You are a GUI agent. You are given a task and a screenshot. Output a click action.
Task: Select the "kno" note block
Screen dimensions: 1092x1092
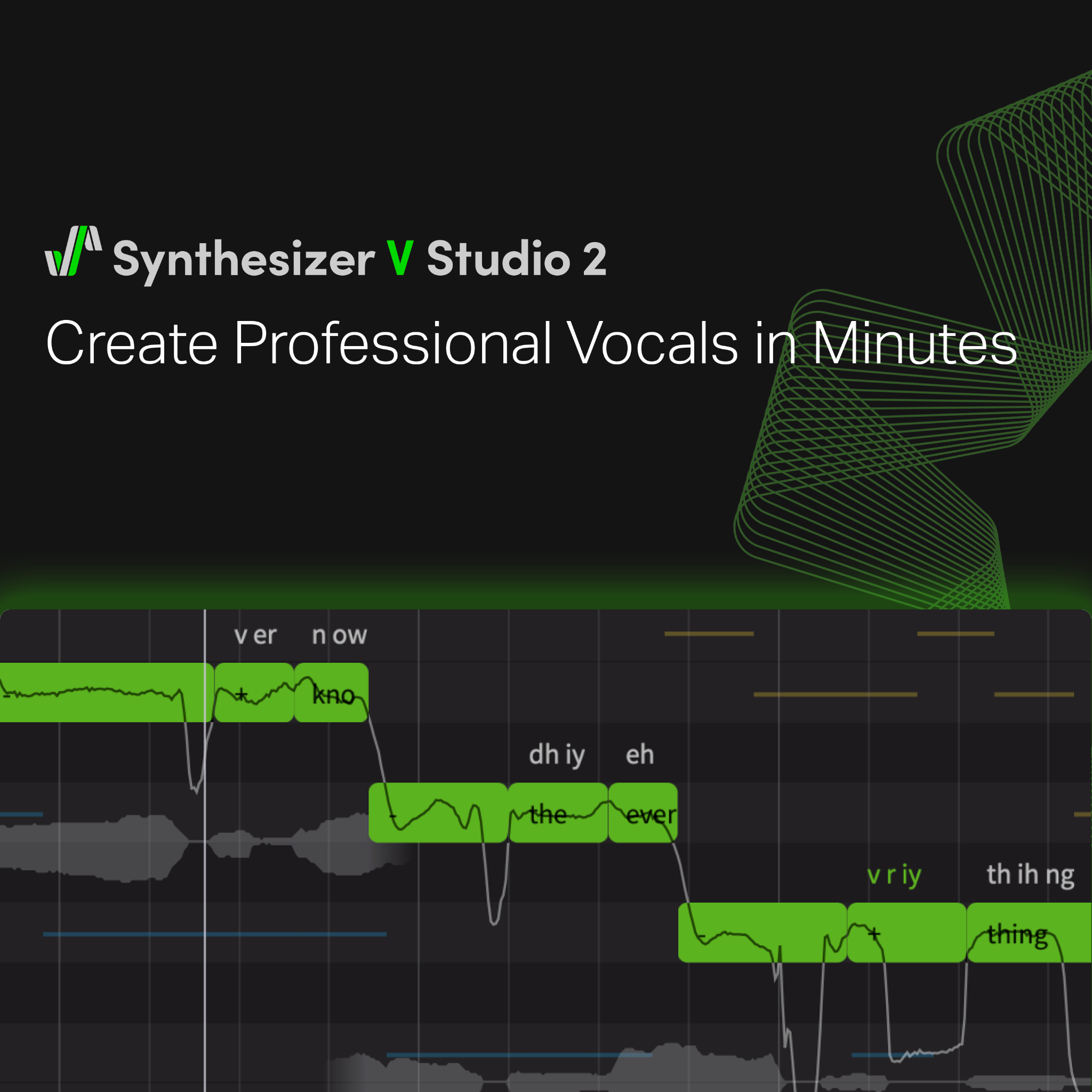(x=331, y=693)
